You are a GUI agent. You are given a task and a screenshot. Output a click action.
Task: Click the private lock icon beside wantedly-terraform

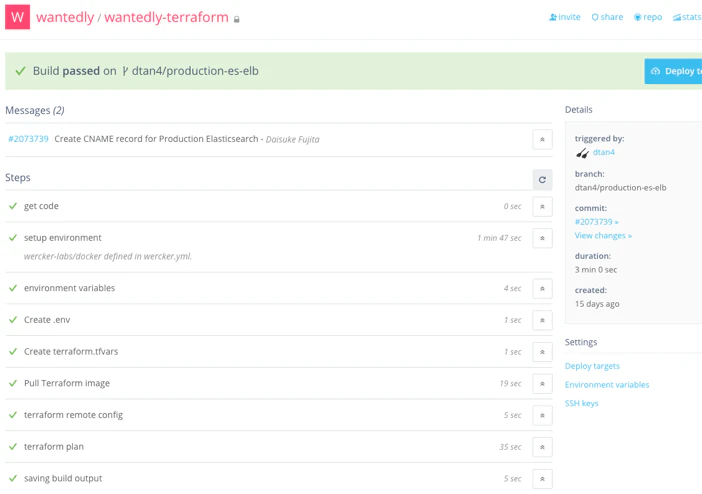click(x=237, y=19)
